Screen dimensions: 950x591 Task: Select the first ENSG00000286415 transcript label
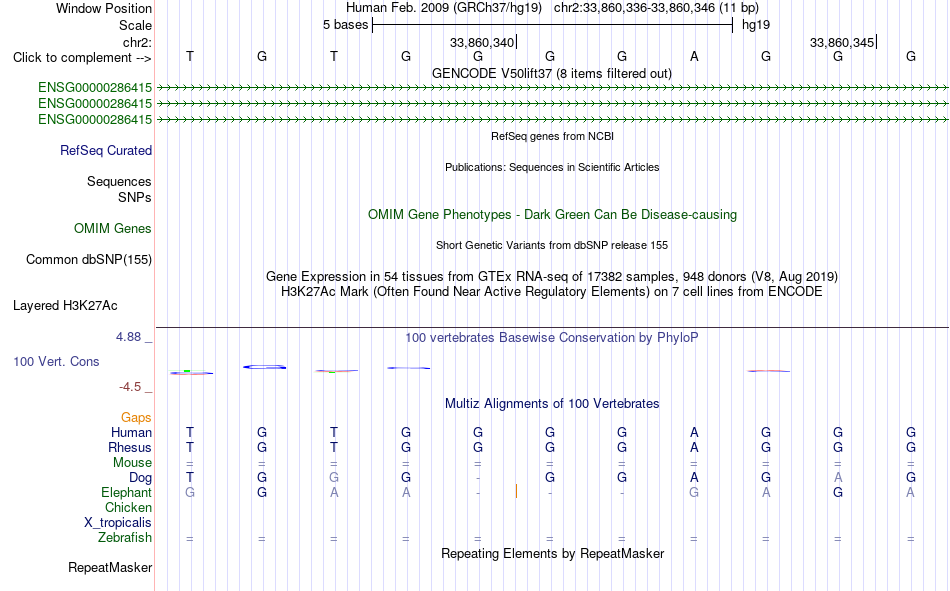pos(95,87)
